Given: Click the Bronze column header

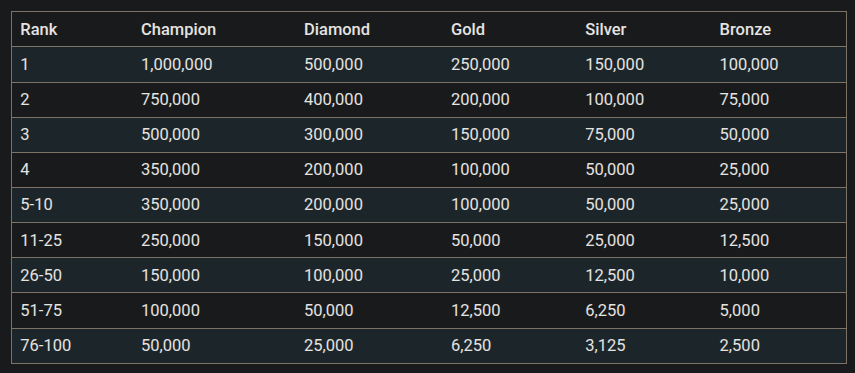Looking at the screenshot, I should 745,29.
